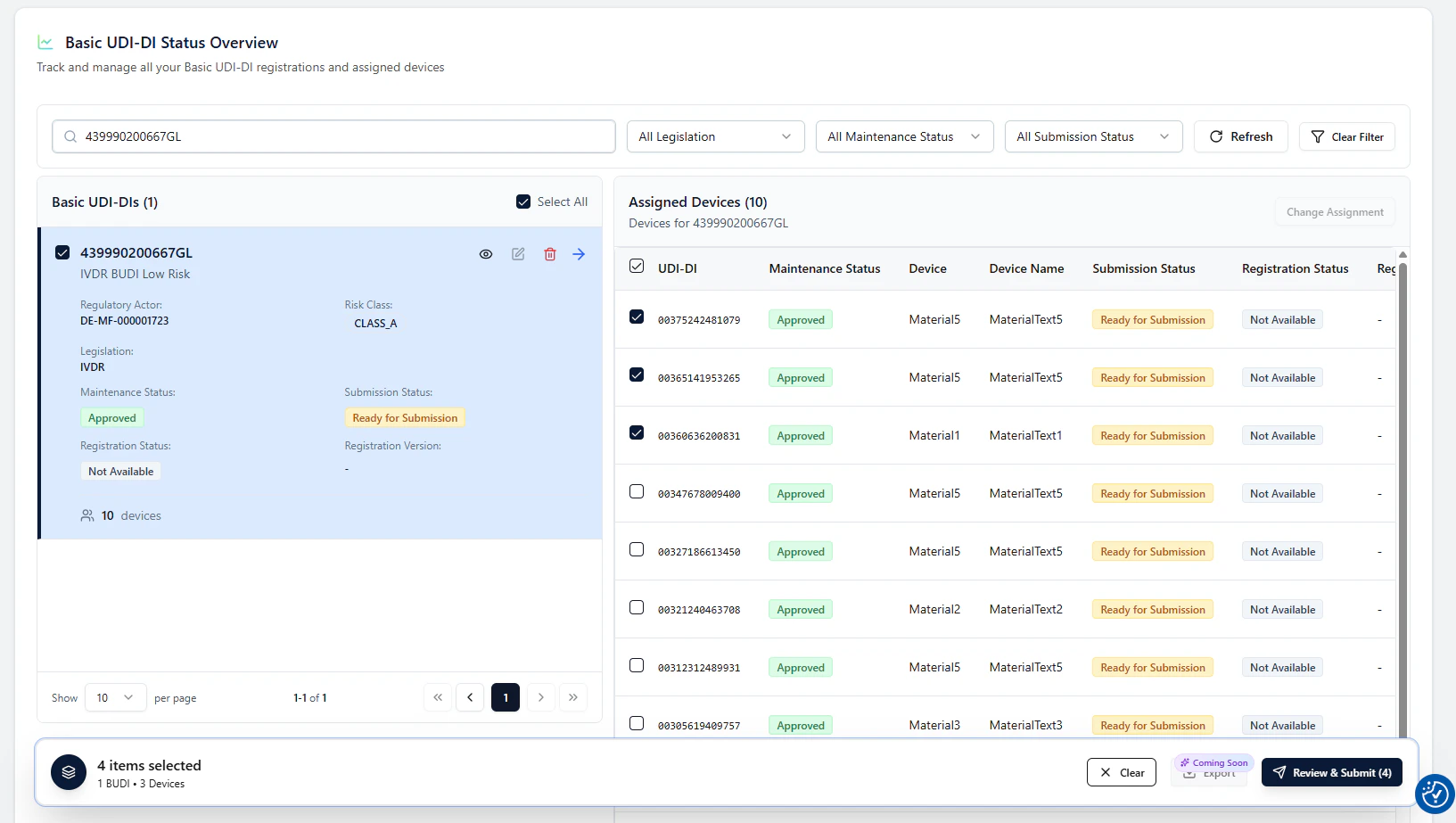Viewport: 1456px width, 823px height.
Task: Change the rows per page dropdown
Action: pyautogui.click(x=116, y=697)
